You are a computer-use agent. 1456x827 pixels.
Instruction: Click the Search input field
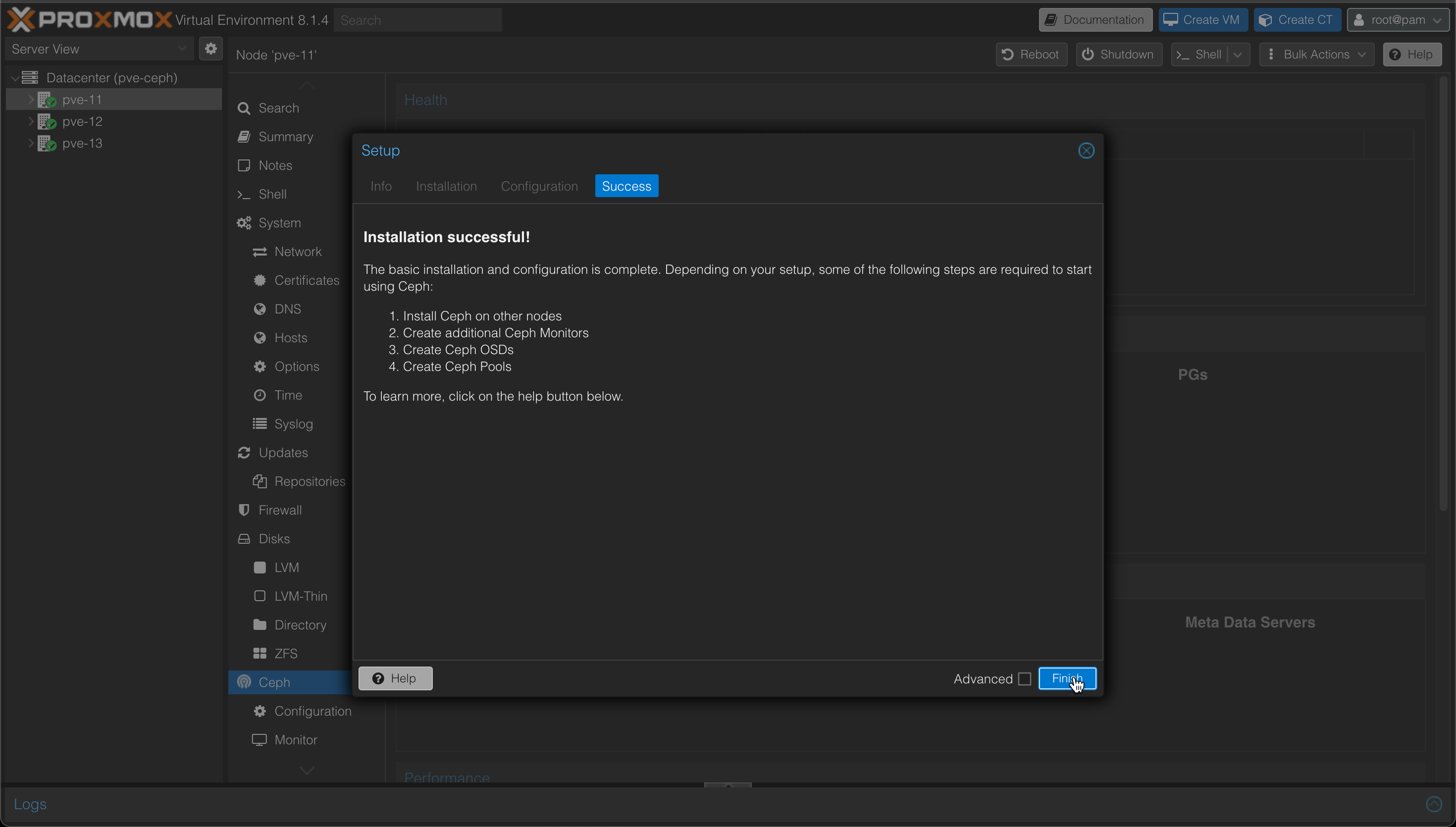tap(419, 20)
